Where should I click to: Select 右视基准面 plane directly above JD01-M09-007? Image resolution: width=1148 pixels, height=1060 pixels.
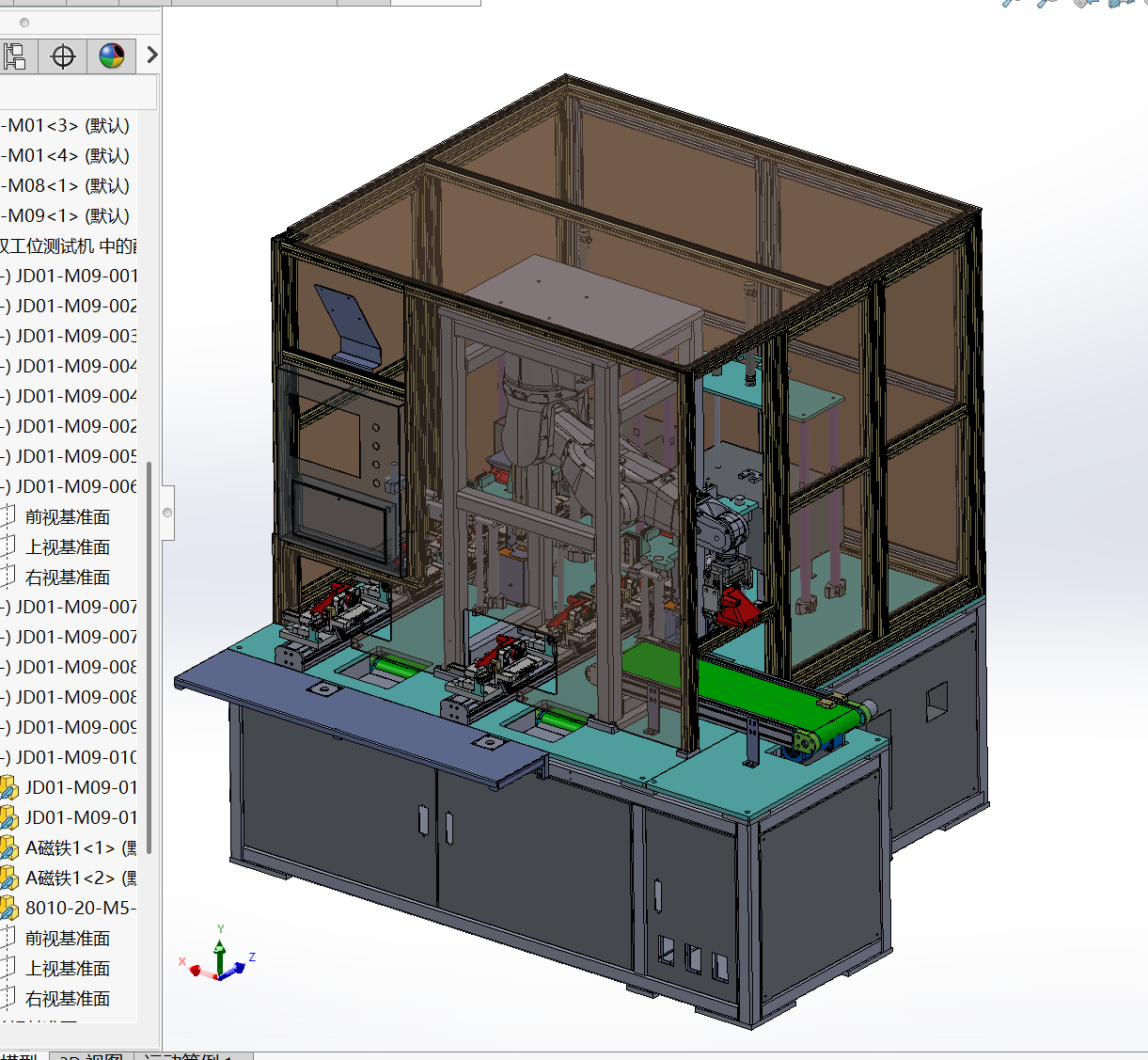pyautogui.click(x=68, y=577)
